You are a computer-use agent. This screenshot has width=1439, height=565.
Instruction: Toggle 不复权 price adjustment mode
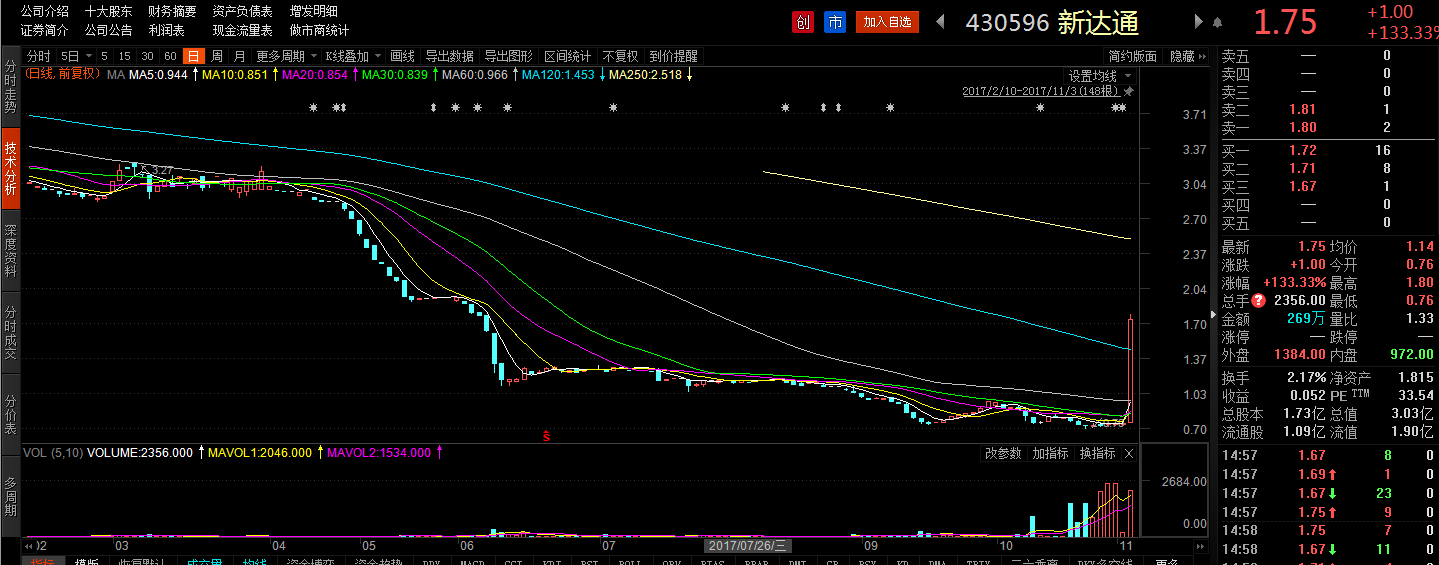tap(620, 56)
